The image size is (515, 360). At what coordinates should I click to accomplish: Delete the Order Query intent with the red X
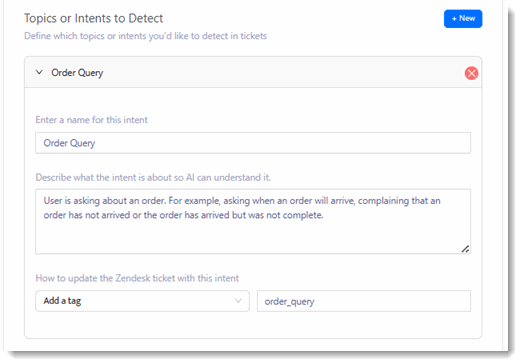[x=471, y=73]
